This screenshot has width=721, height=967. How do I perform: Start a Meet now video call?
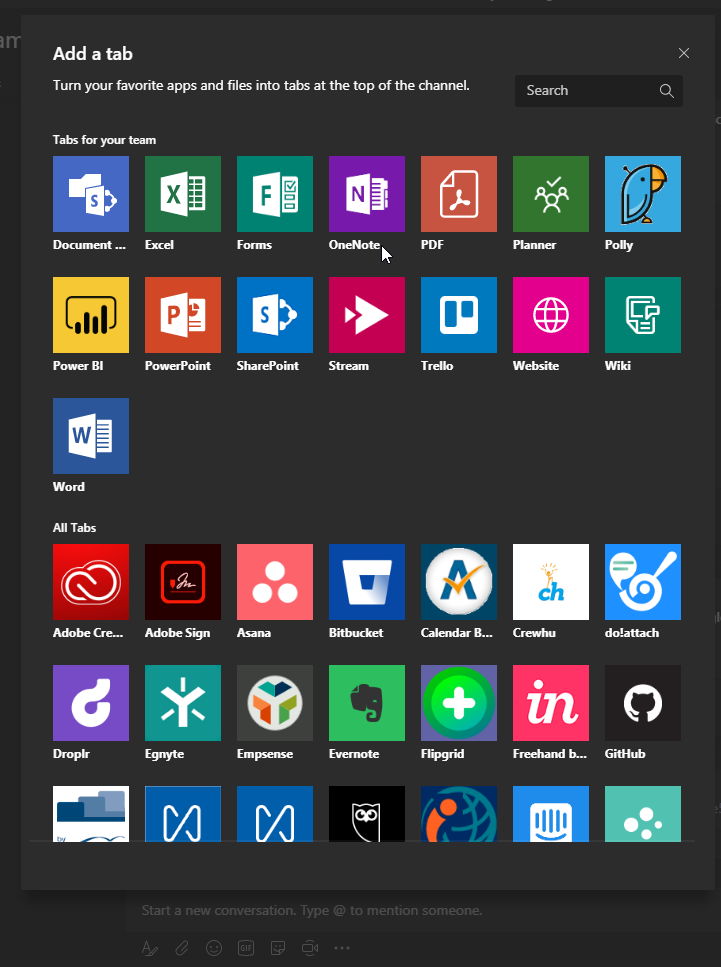(310, 948)
